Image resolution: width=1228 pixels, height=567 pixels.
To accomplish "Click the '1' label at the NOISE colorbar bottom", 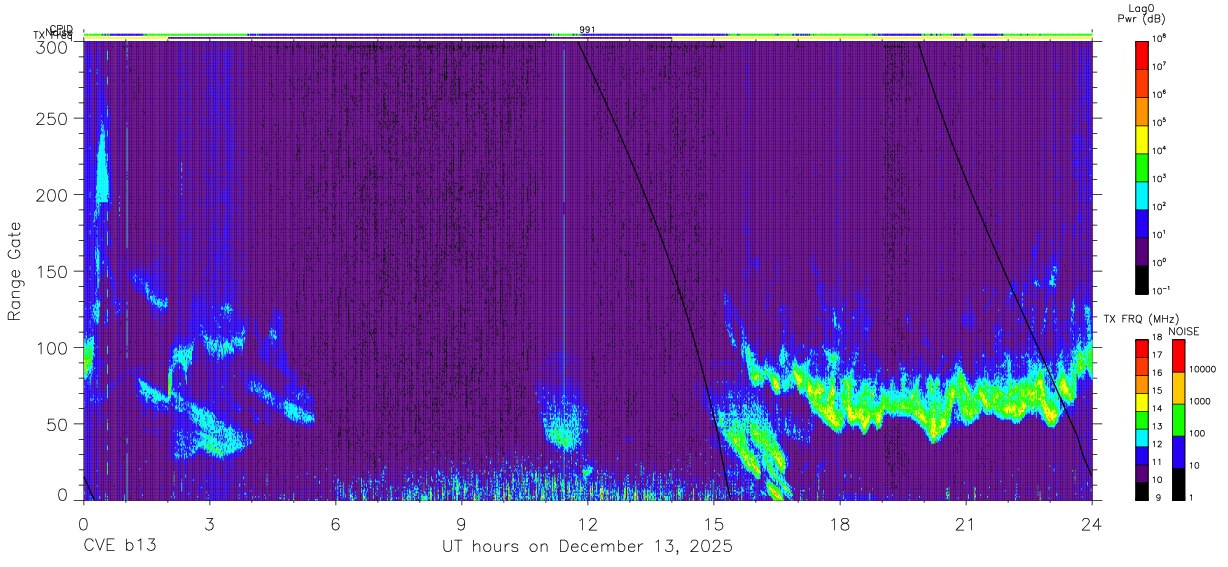I will pos(1191,498).
